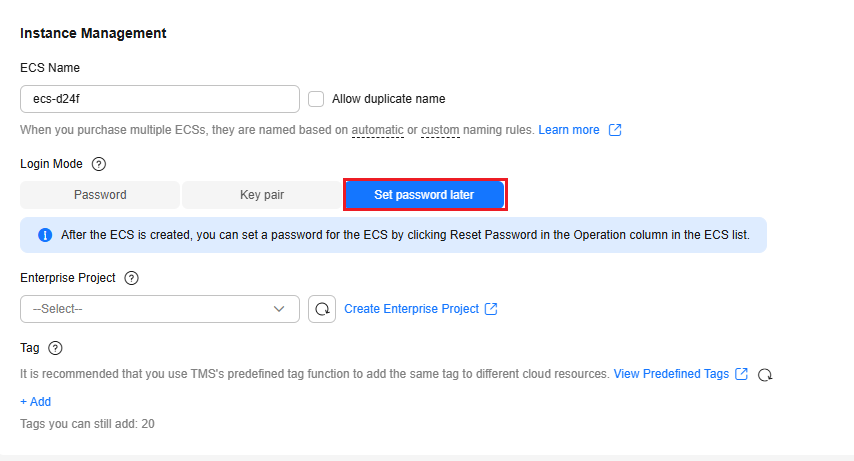
Task: Click + Add to add tag
Action: (x=35, y=402)
